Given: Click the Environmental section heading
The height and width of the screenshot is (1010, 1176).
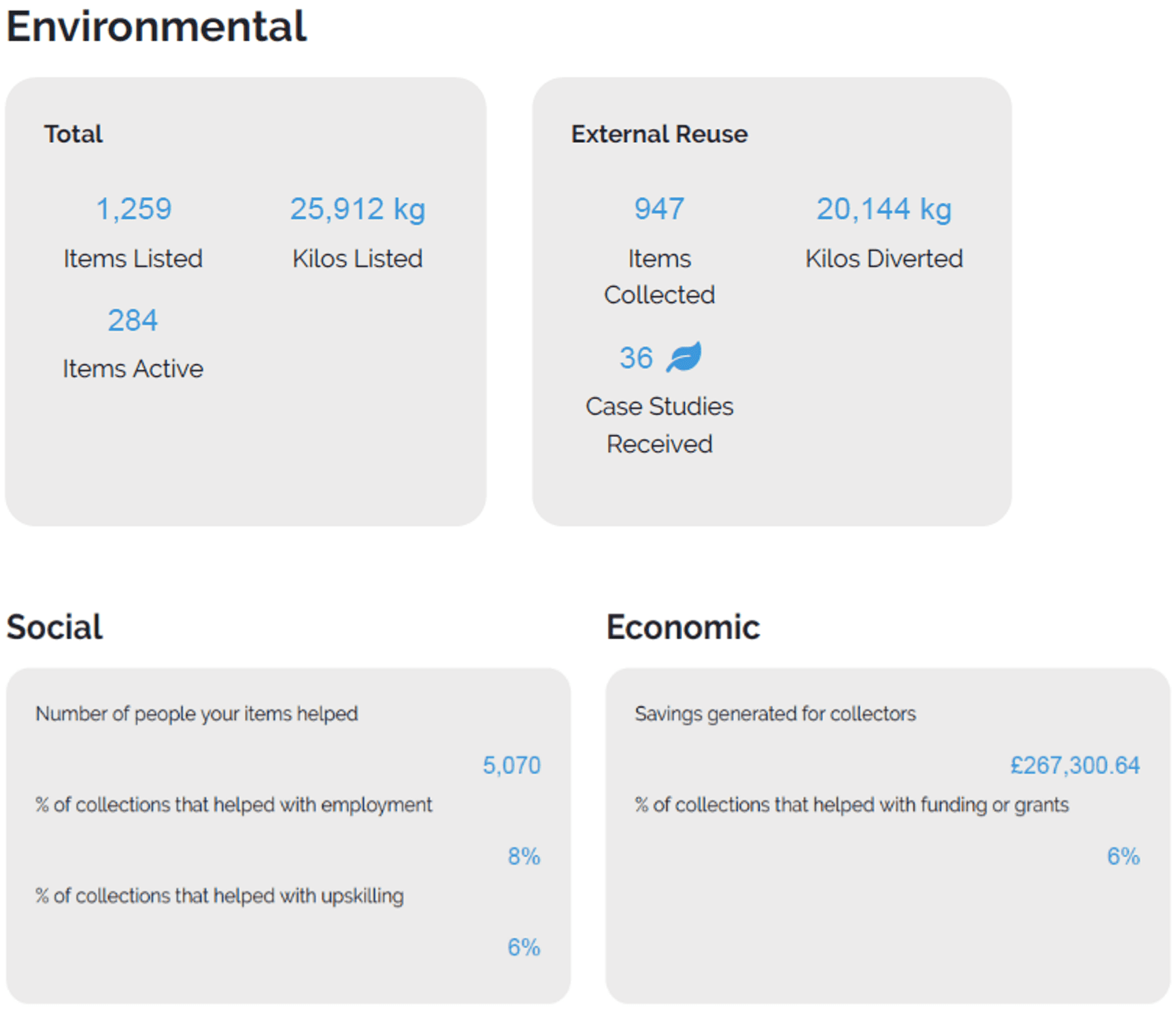Looking at the screenshot, I should (x=156, y=27).
